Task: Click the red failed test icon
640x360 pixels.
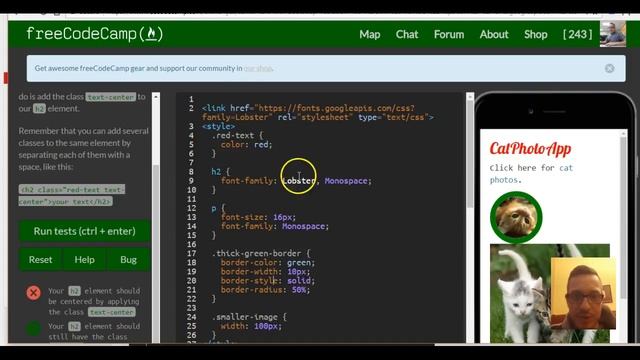Action: point(33,293)
